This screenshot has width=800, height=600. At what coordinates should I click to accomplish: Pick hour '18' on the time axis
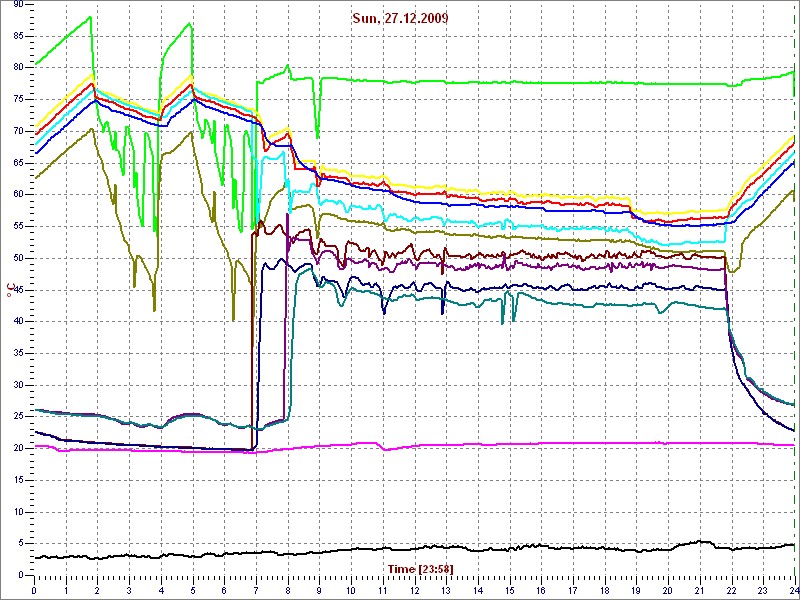605,590
